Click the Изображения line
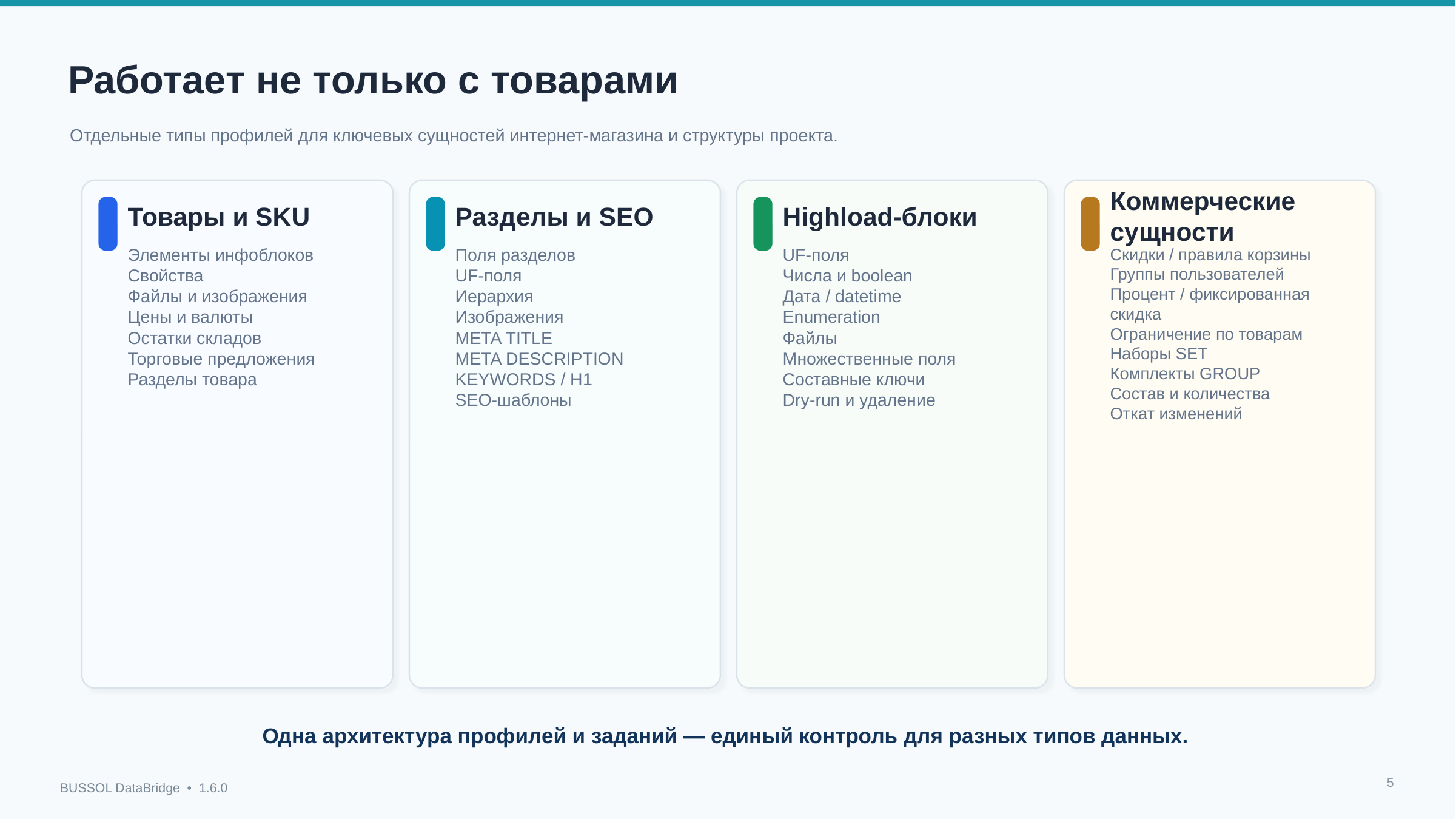 (x=509, y=317)
